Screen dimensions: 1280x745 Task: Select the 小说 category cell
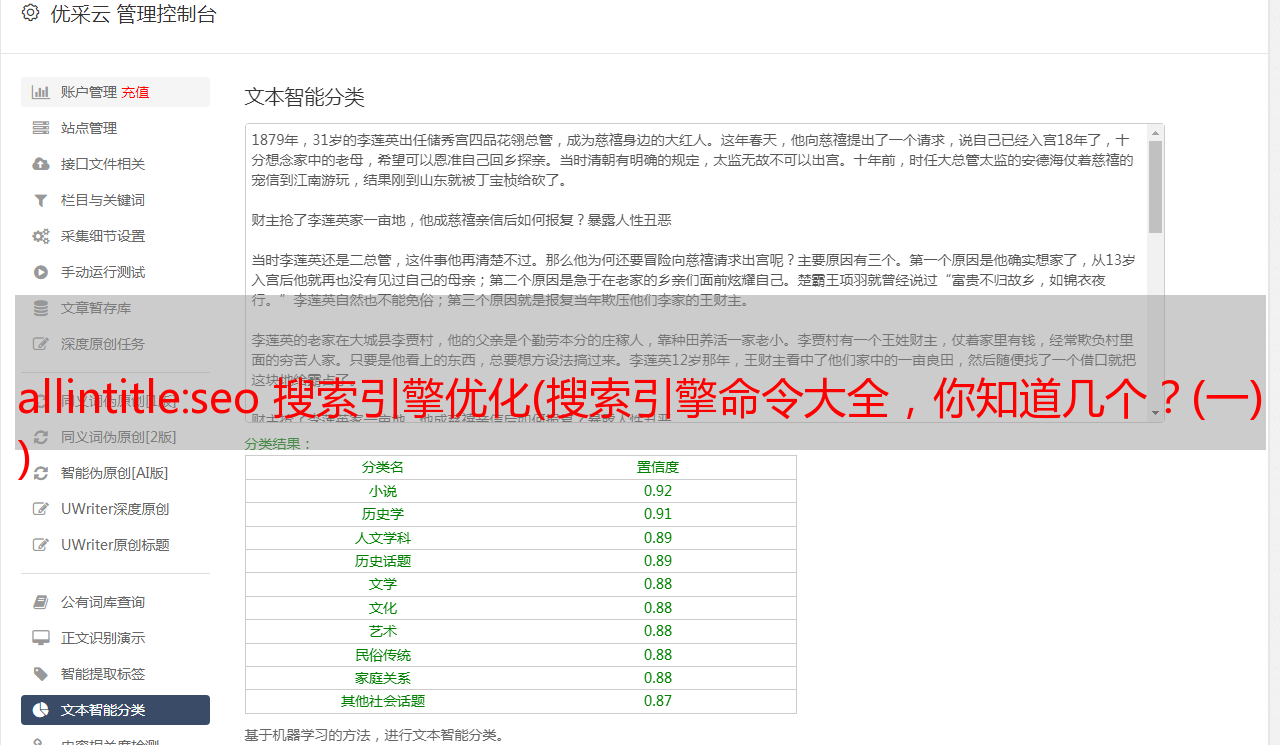tap(383, 491)
